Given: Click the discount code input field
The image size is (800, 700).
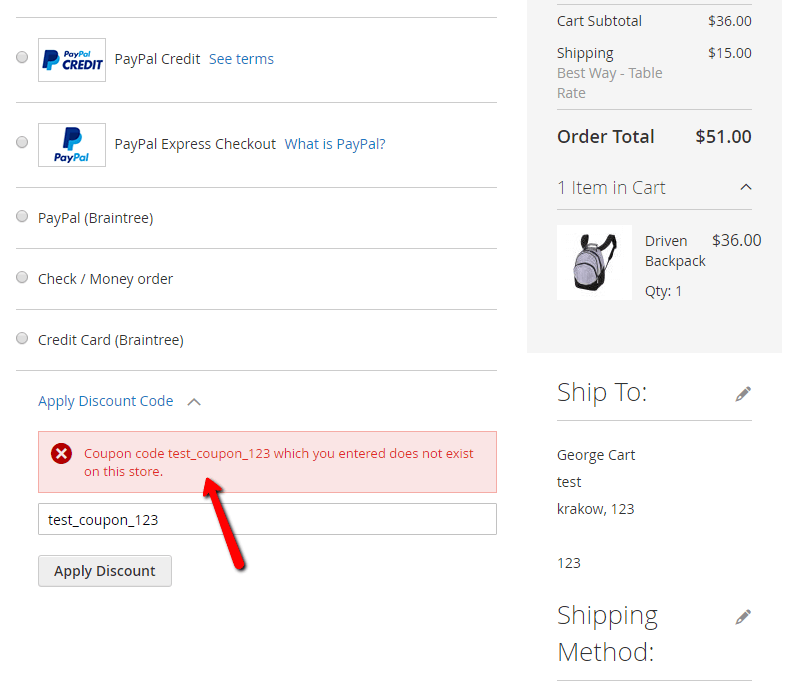Looking at the screenshot, I should click(x=267, y=519).
